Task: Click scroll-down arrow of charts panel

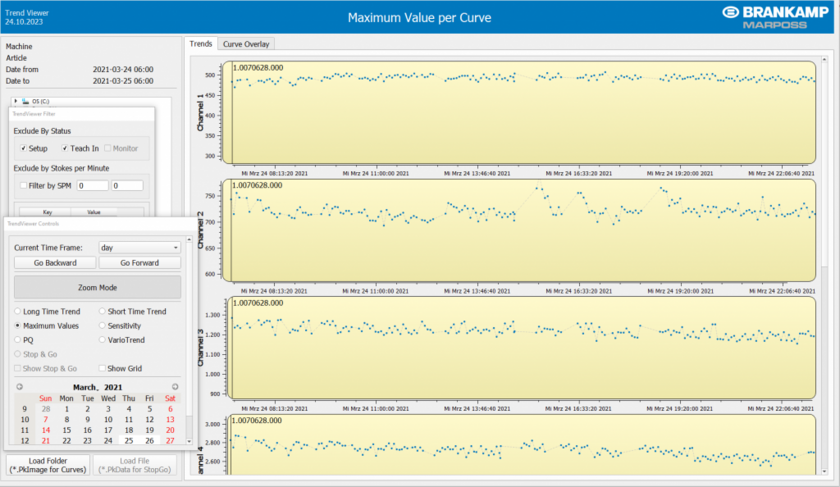Action: 824,471
